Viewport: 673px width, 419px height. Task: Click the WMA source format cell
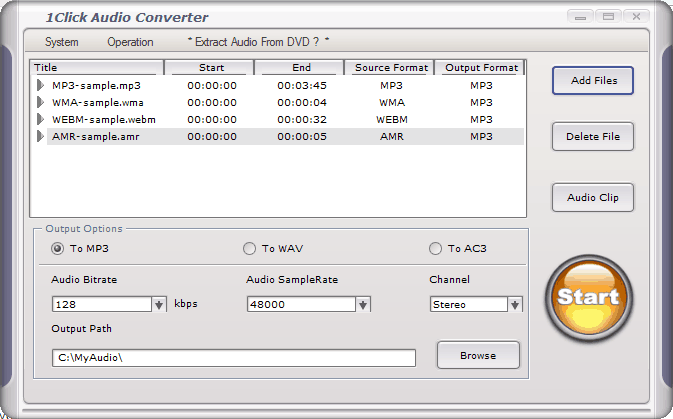pyautogui.click(x=392, y=103)
